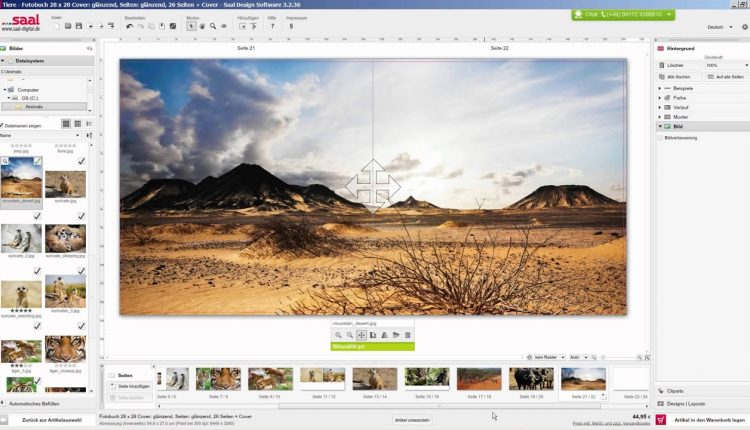Click the mirror image icon in floating toolbar
The height and width of the screenshot is (430, 750).
point(385,335)
